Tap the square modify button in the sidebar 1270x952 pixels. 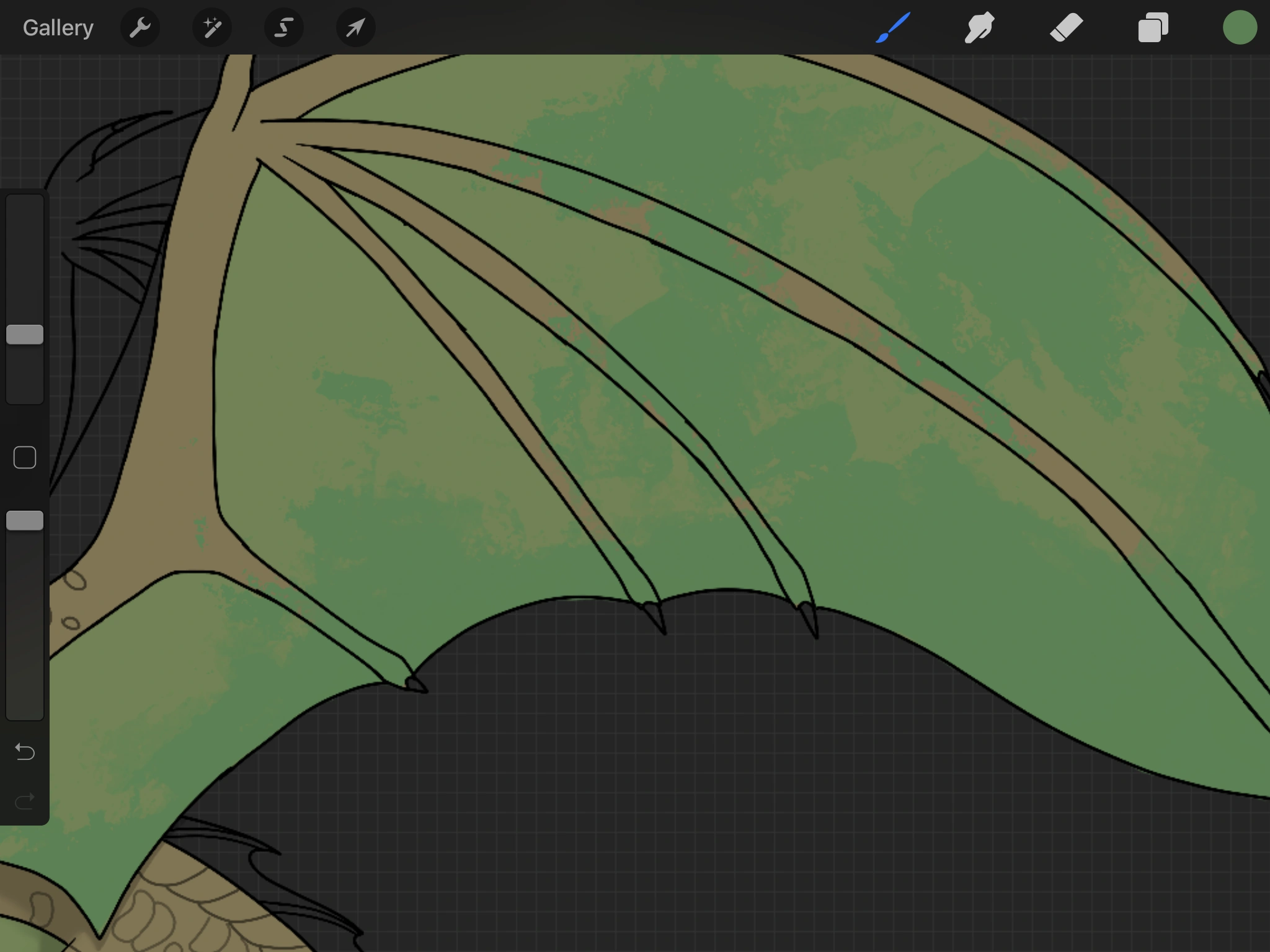click(25, 457)
